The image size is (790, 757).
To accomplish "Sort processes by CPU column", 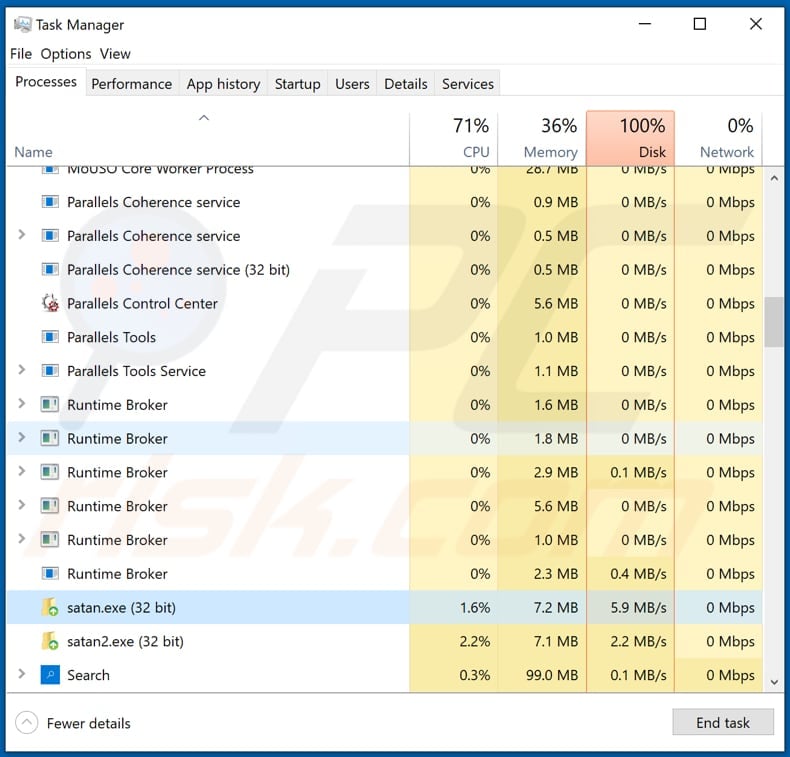I will click(453, 138).
